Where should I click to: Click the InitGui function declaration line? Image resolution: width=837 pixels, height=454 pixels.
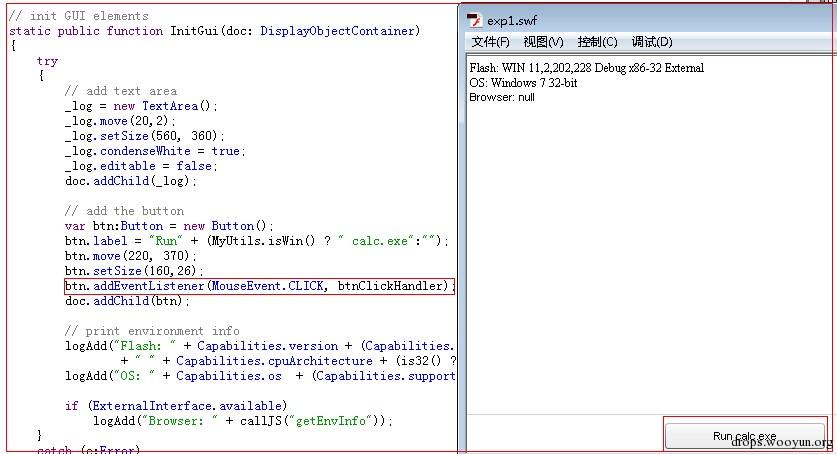(215, 31)
